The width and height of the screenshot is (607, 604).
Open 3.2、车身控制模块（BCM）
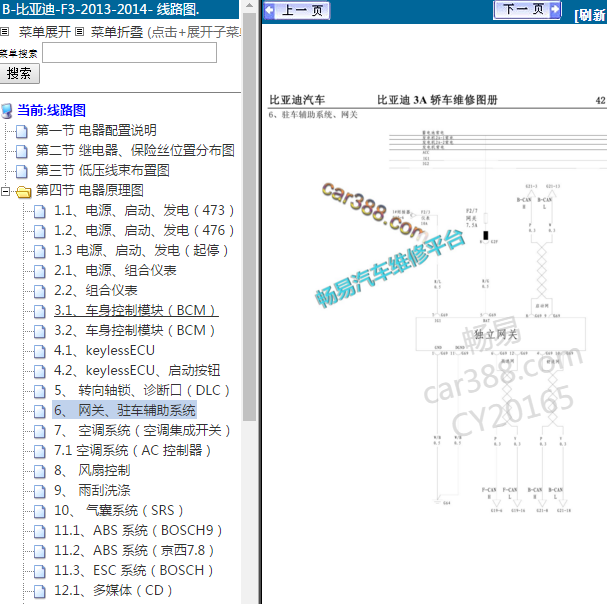(135, 331)
